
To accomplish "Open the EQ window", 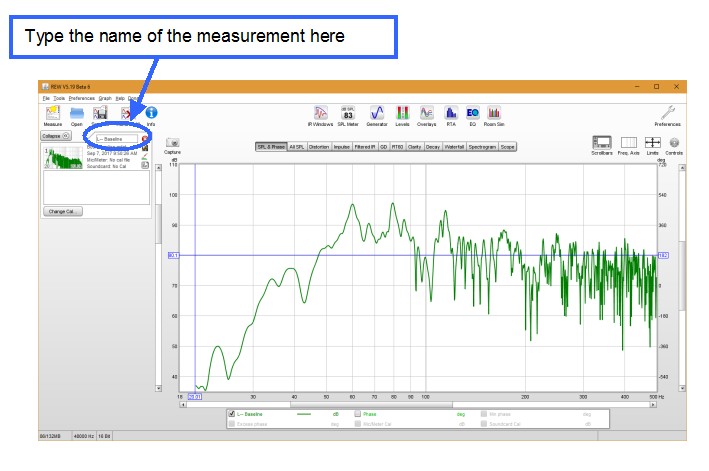I will (472, 113).
